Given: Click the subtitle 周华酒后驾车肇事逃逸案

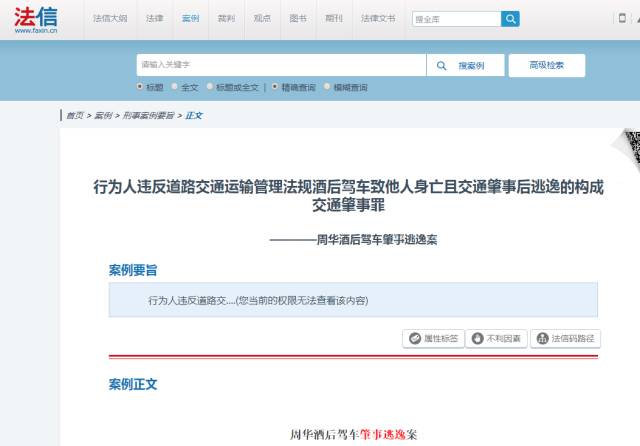Looking at the screenshot, I should 353,240.
